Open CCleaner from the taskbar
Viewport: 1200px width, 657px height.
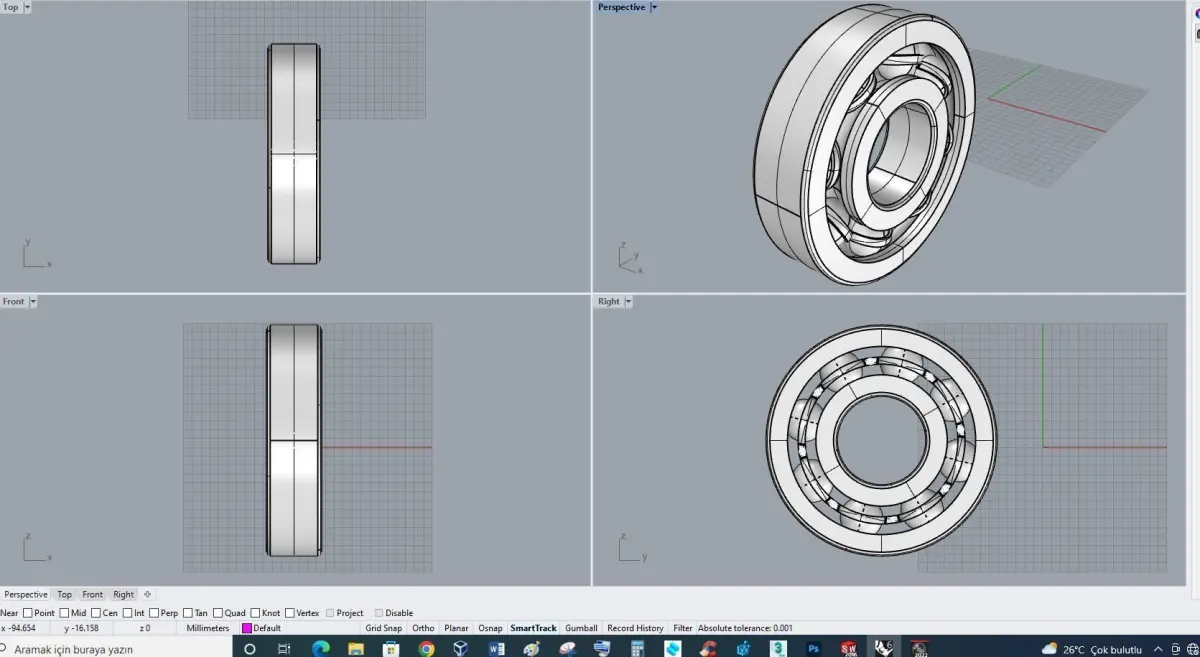(x=707, y=648)
